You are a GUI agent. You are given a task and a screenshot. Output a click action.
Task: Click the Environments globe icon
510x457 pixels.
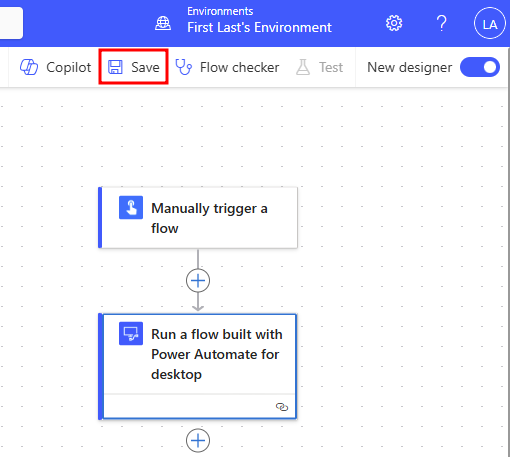[163, 23]
